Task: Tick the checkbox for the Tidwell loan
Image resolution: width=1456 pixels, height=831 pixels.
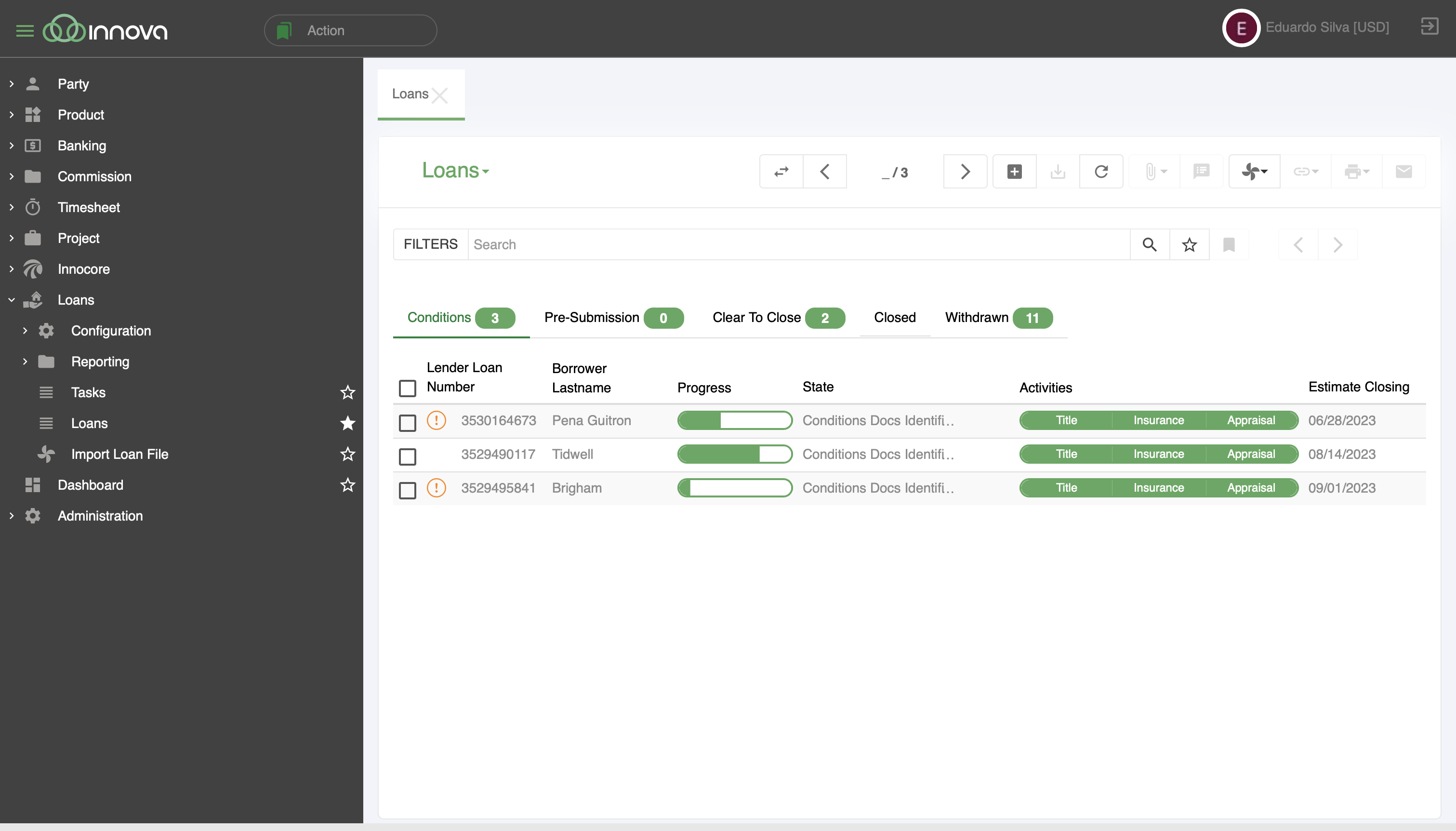Action: 407,456
